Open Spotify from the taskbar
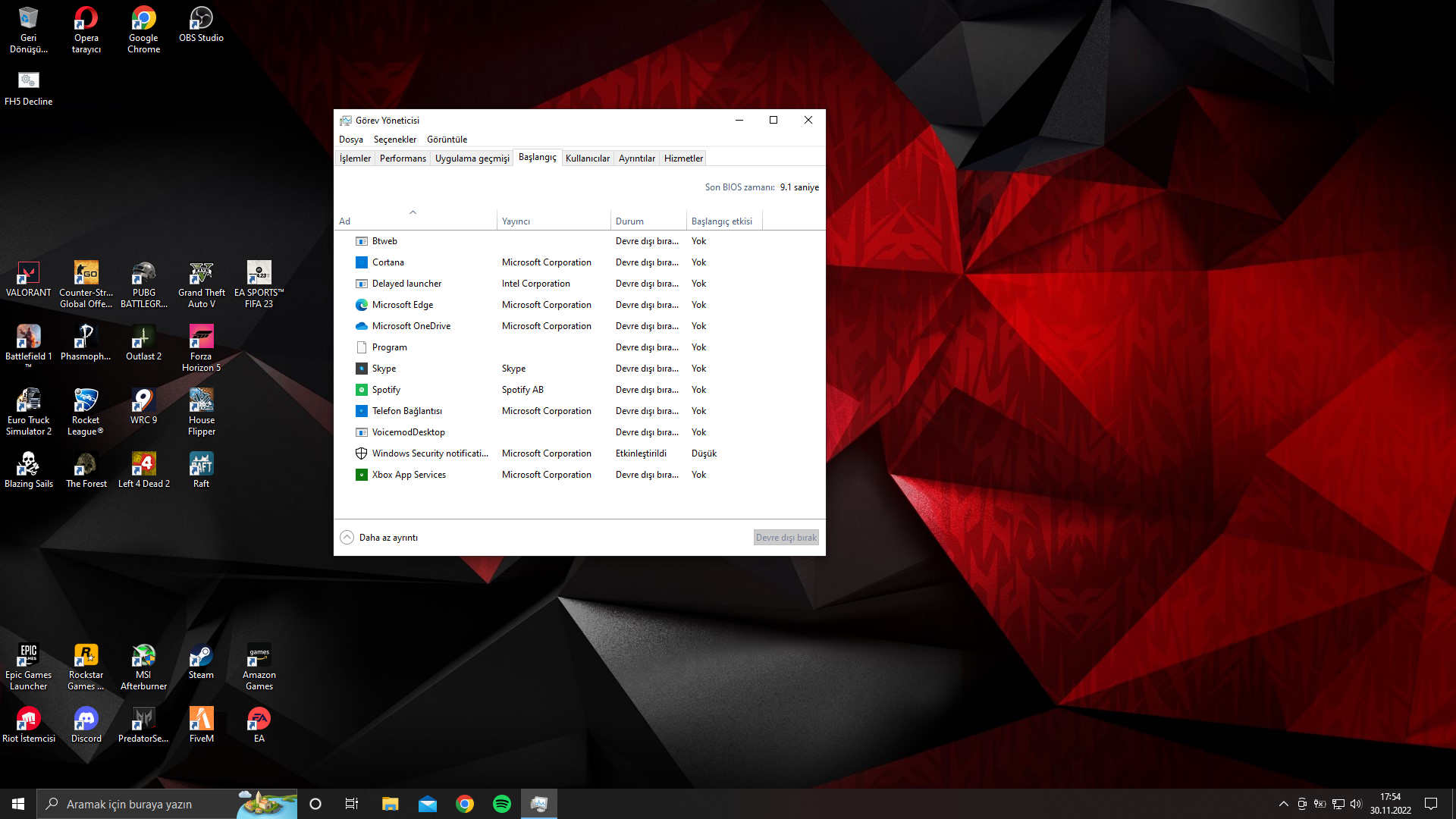This screenshot has width=1456, height=819. 502,804
